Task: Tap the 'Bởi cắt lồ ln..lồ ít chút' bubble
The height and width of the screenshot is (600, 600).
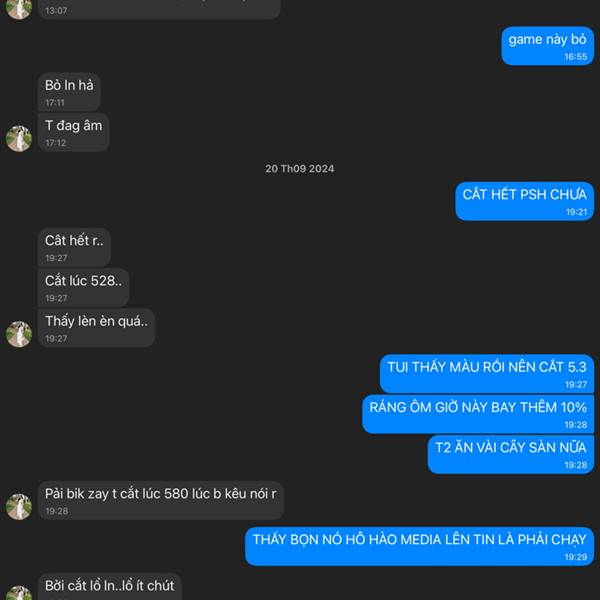Action: (x=109, y=587)
